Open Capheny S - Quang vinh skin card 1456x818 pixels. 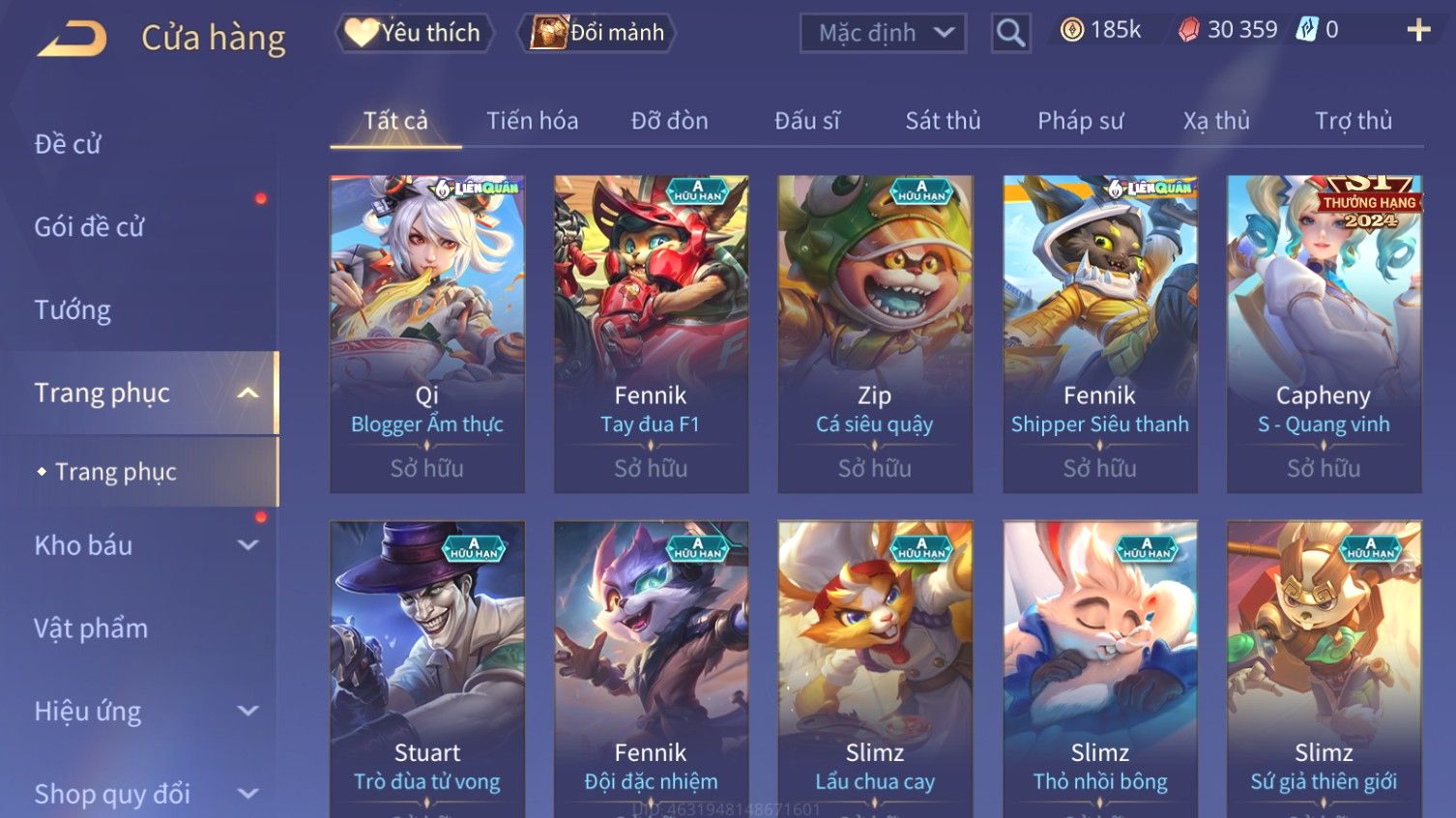[1324, 334]
